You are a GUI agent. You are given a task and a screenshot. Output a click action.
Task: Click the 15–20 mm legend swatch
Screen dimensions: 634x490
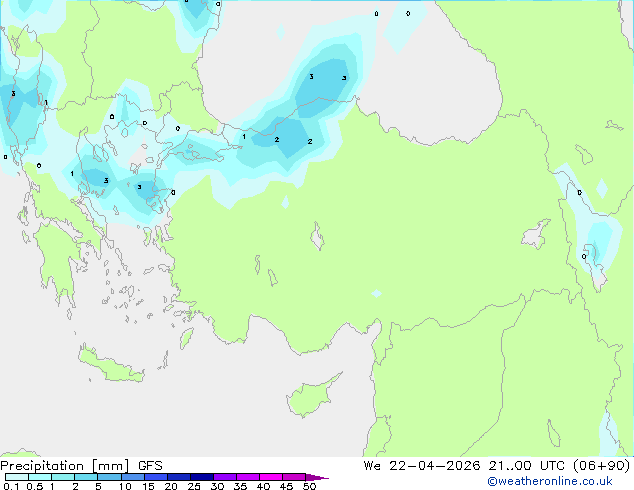pyautogui.click(x=155, y=477)
